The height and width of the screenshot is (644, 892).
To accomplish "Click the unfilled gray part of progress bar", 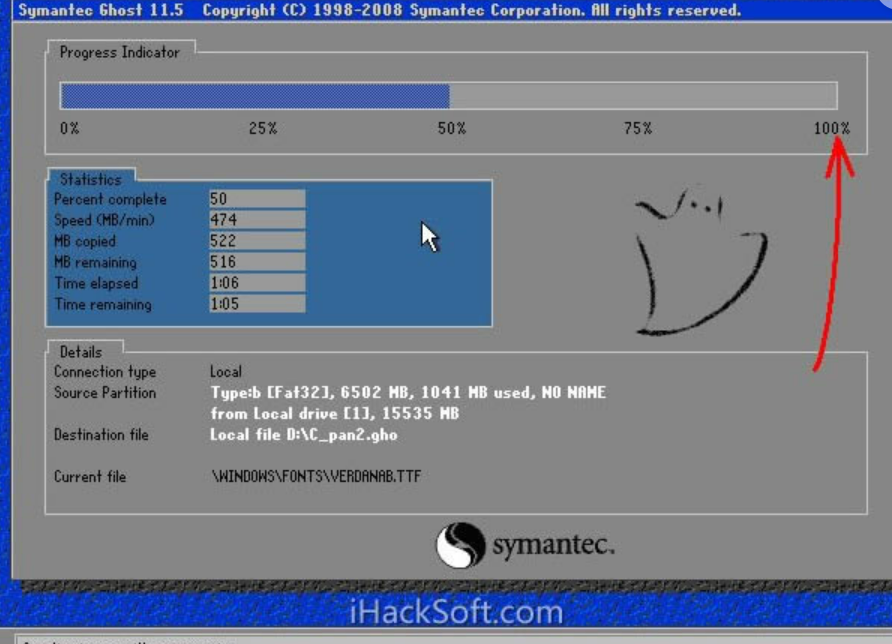I will pyautogui.click(x=642, y=96).
